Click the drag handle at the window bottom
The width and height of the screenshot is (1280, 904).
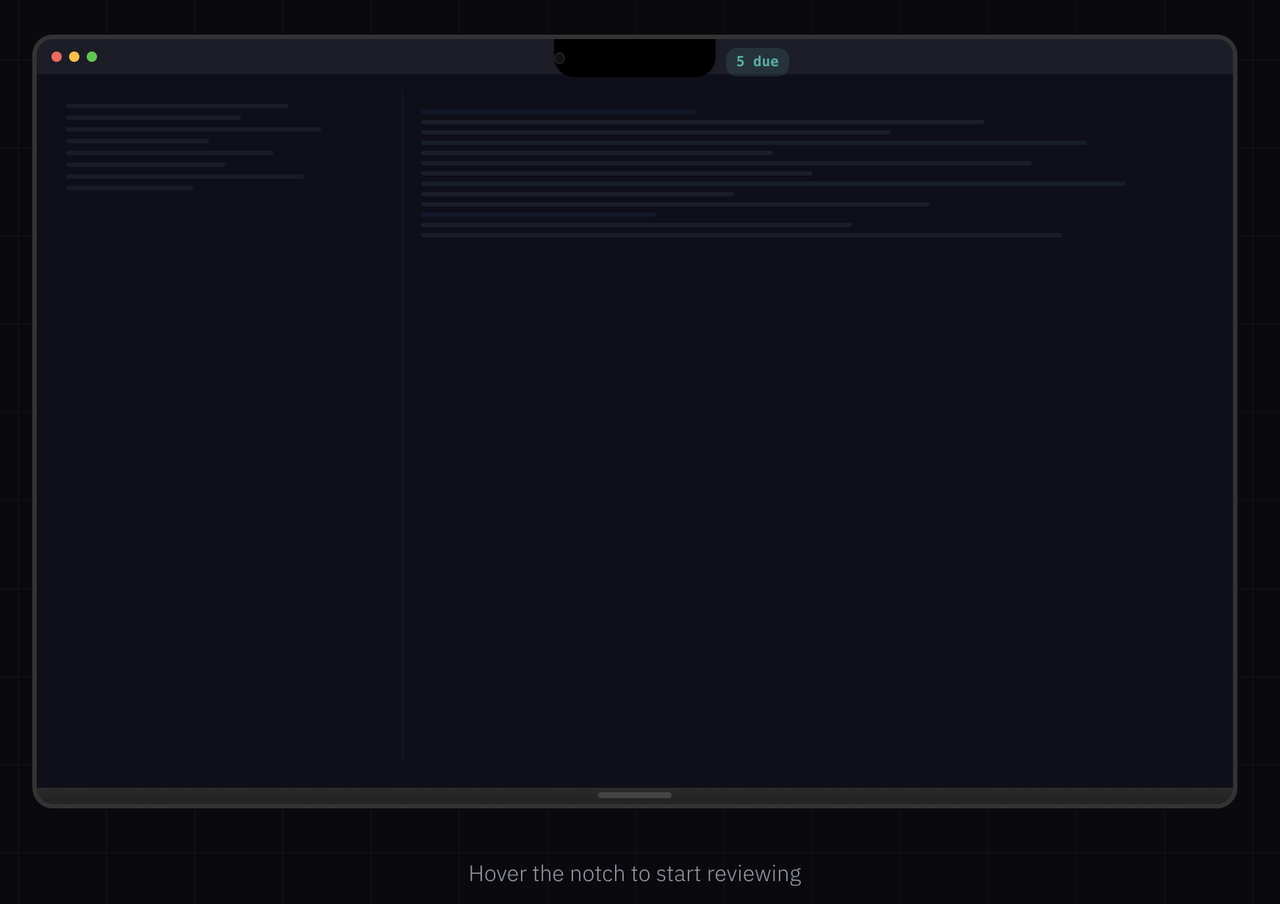tap(635, 795)
